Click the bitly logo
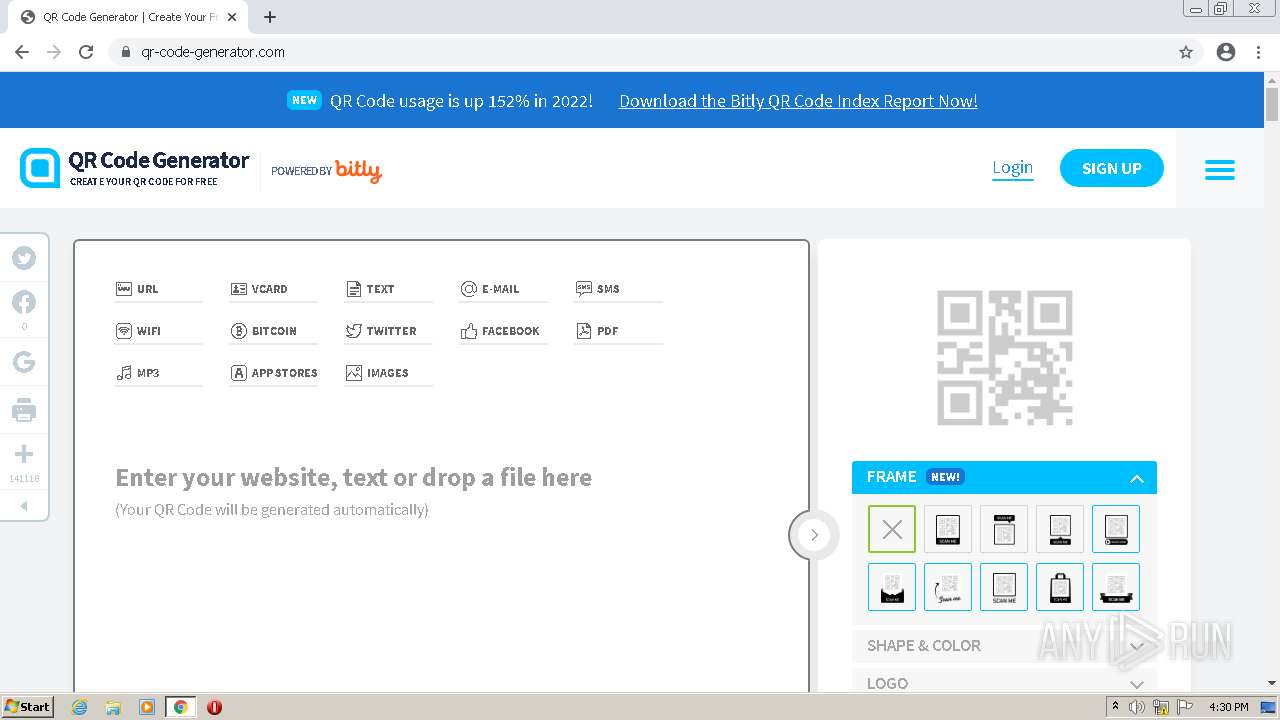This screenshot has width=1280, height=720. [358, 171]
